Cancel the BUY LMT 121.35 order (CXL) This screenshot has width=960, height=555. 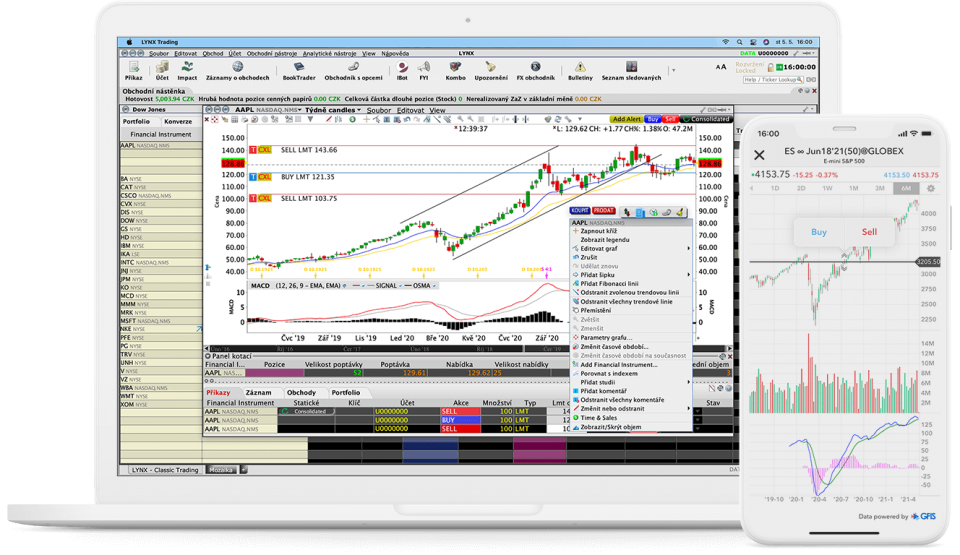[x=264, y=177]
